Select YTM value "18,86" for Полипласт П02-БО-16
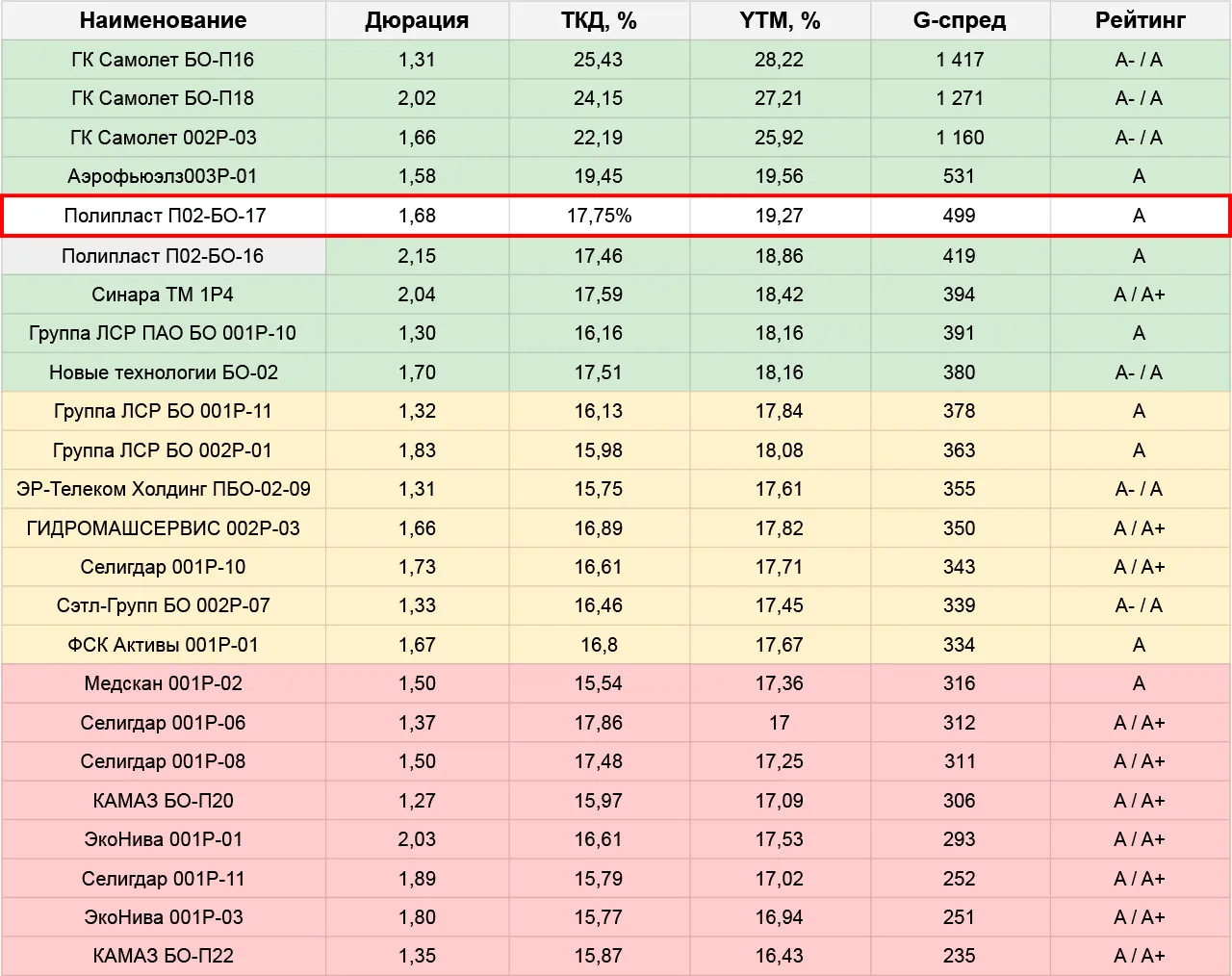The image size is (1232, 976). [780, 256]
